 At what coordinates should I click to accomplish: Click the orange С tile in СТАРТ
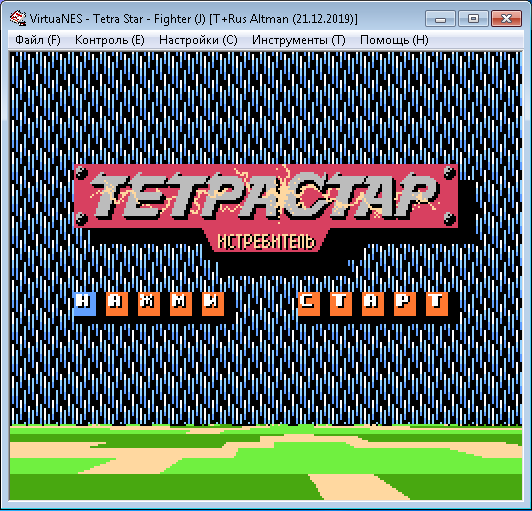coord(308,304)
